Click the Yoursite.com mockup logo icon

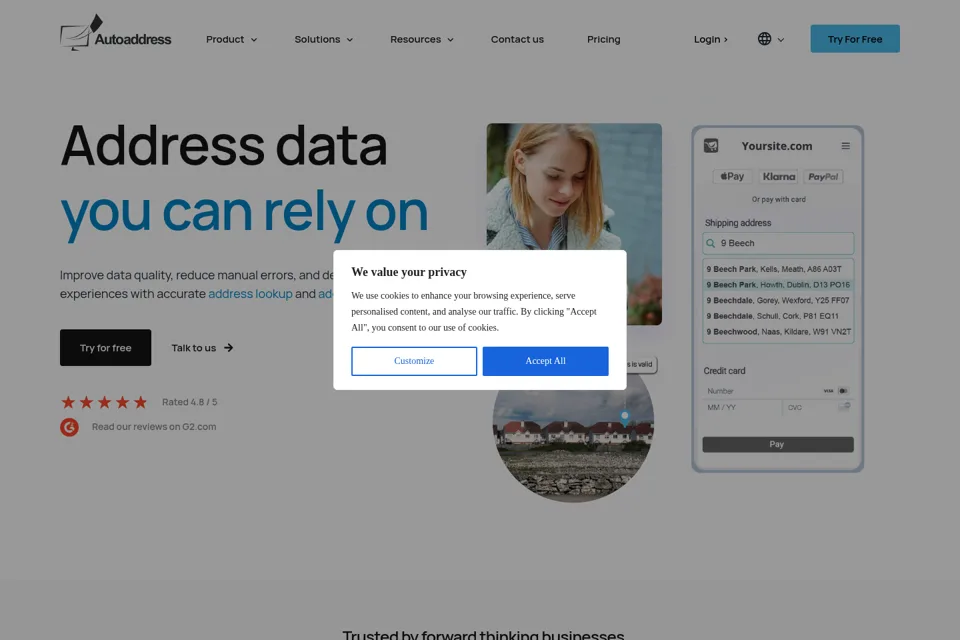click(x=711, y=146)
